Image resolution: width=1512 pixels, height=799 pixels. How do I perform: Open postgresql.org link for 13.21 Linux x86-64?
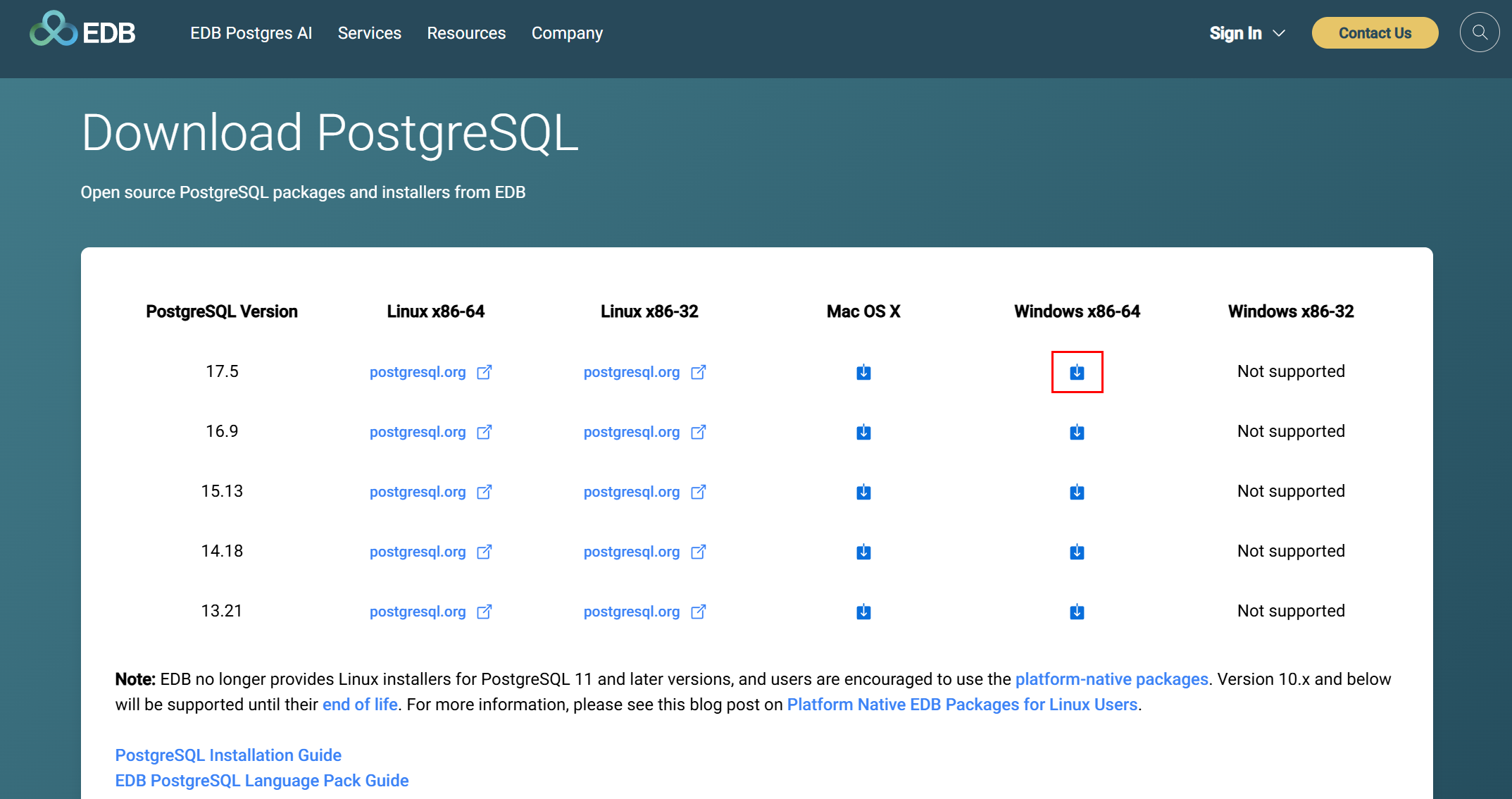point(430,612)
